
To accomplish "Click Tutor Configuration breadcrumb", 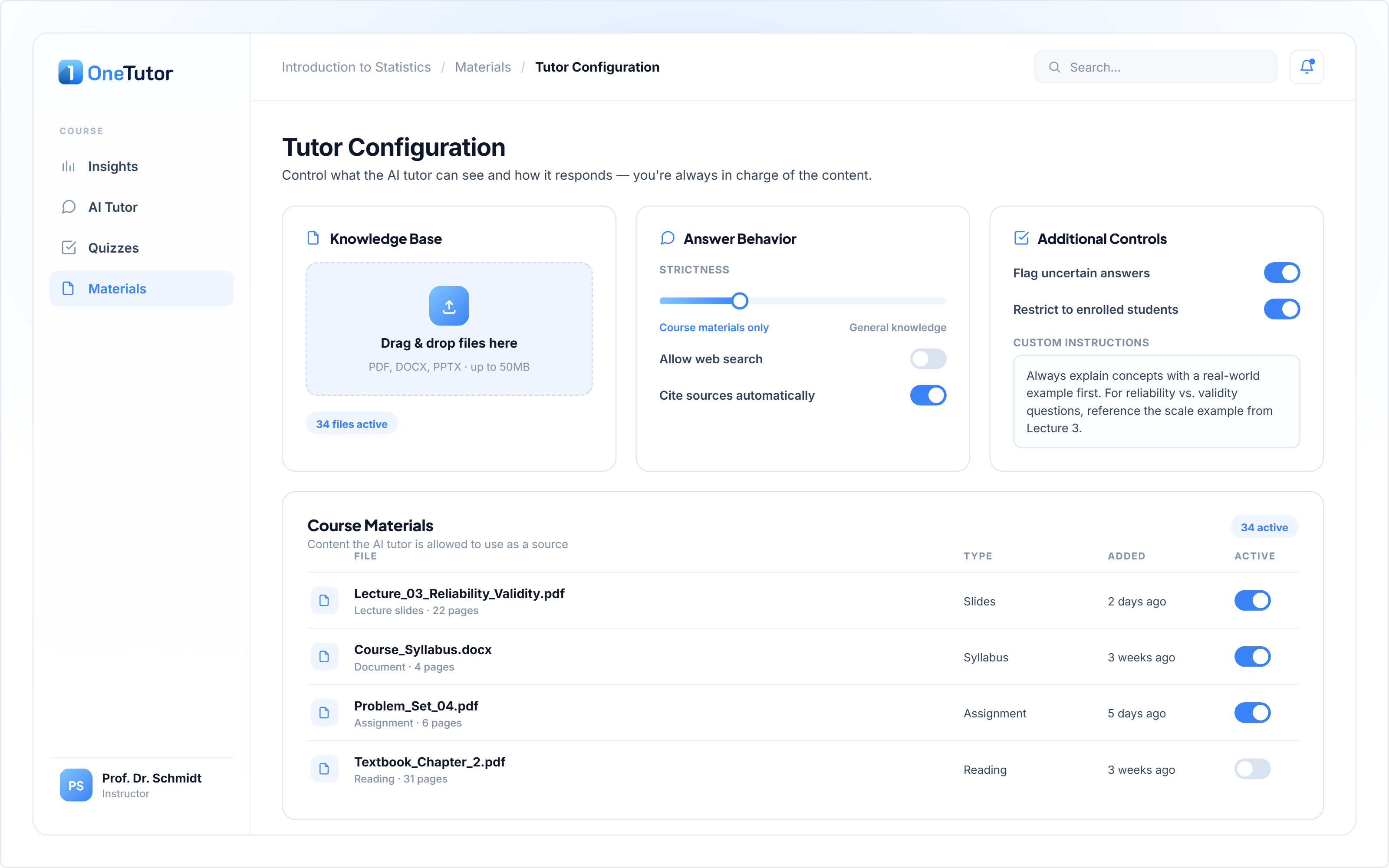I will (x=597, y=67).
